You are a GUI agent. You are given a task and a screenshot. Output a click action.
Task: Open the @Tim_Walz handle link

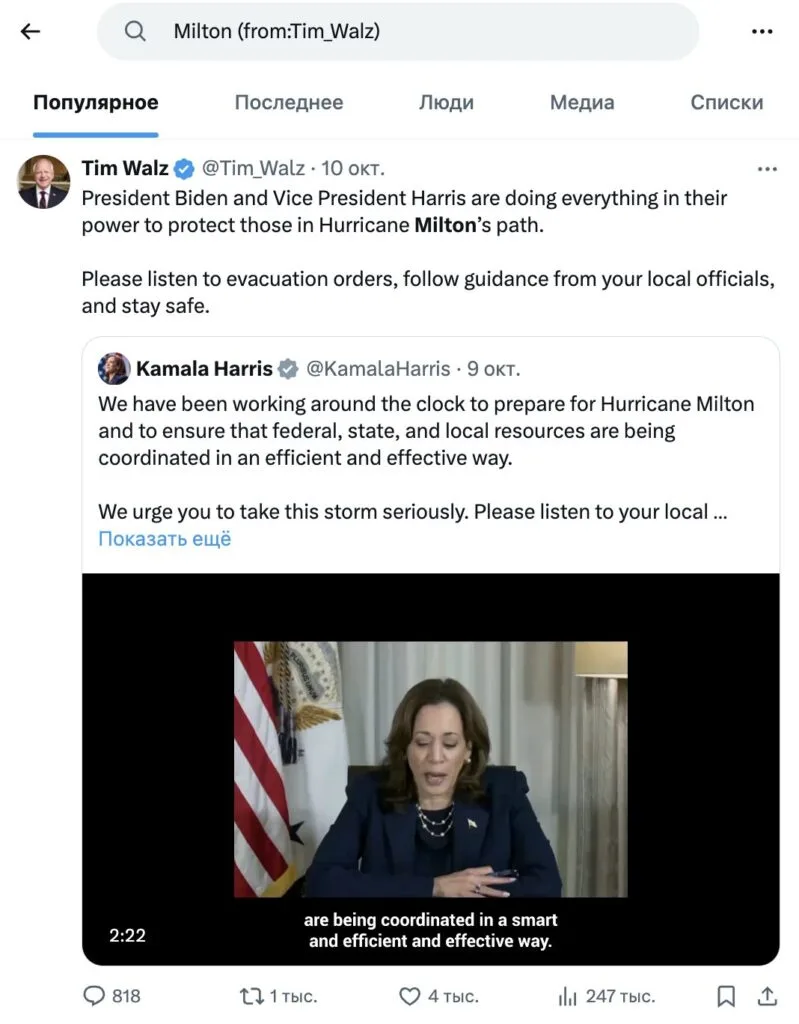pos(253,168)
